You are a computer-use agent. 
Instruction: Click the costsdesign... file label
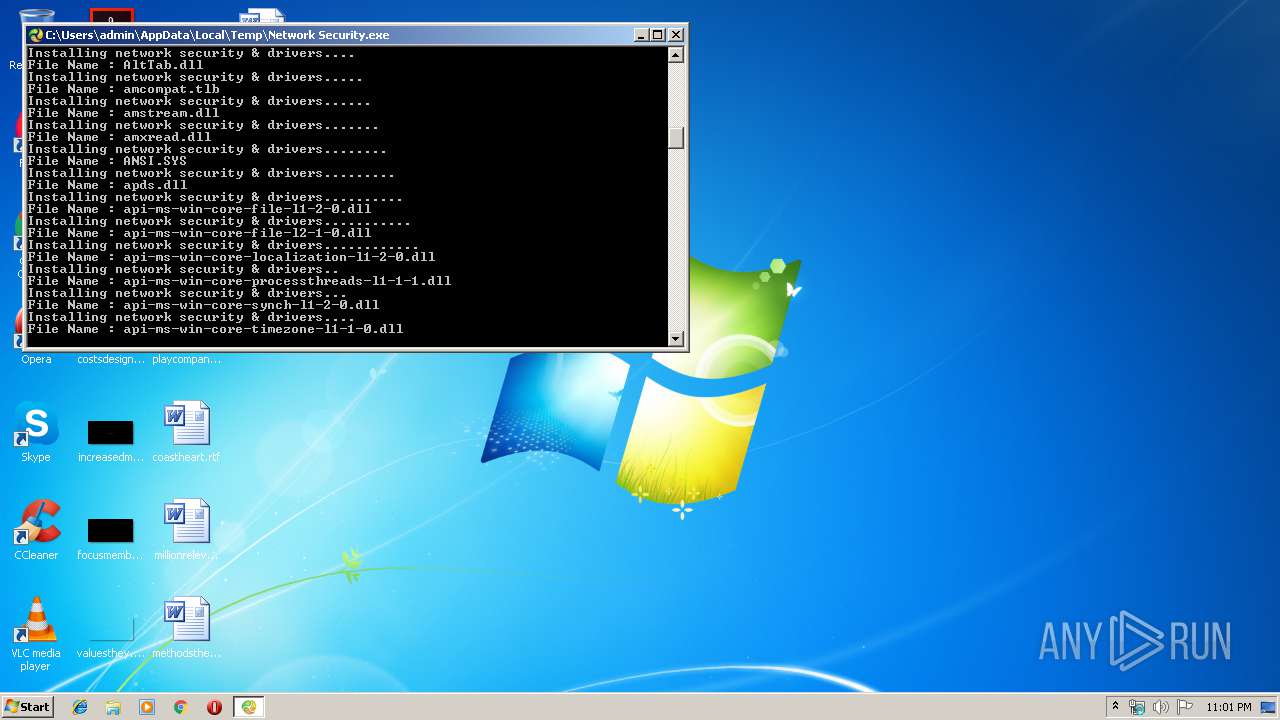pos(110,359)
